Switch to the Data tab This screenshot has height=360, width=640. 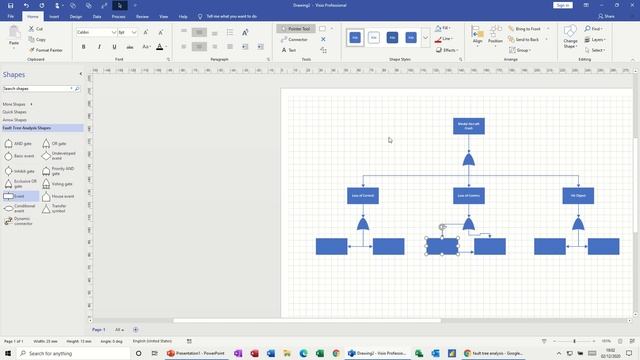tap(97, 16)
